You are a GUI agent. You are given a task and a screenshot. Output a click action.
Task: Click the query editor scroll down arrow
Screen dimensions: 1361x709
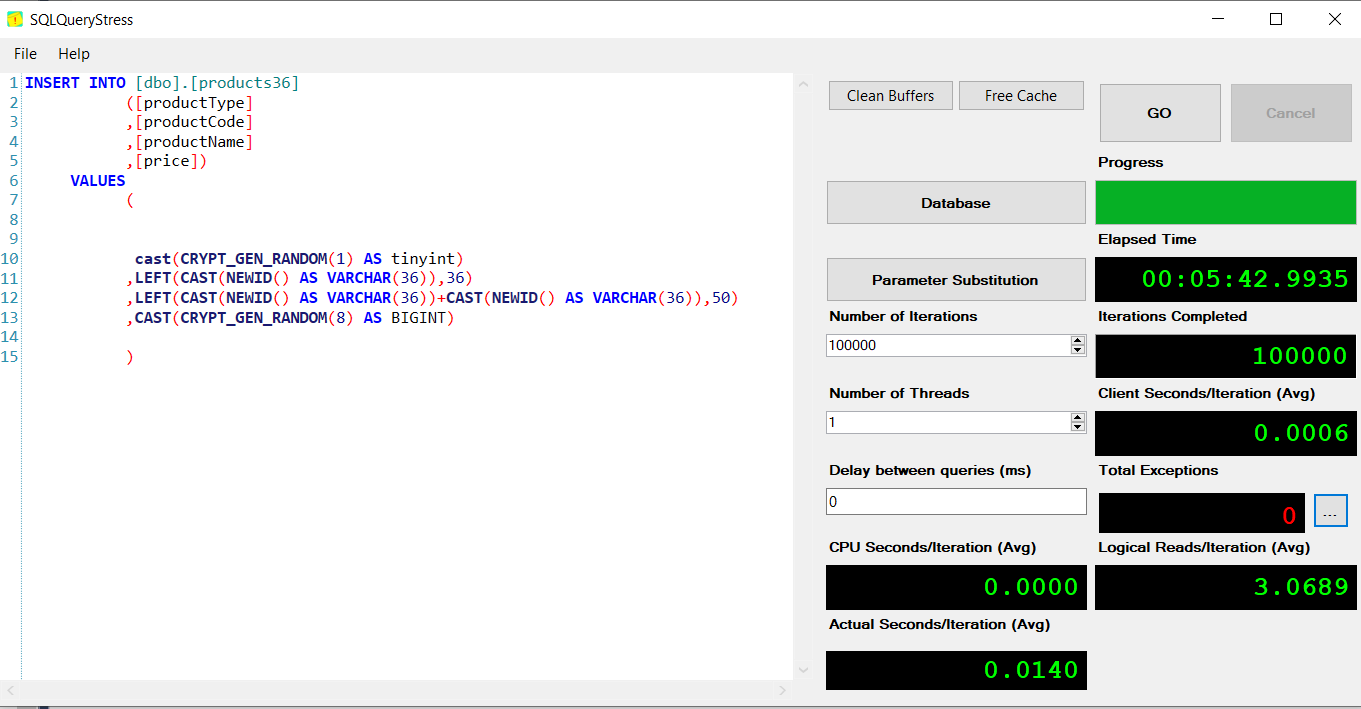pos(802,670)
